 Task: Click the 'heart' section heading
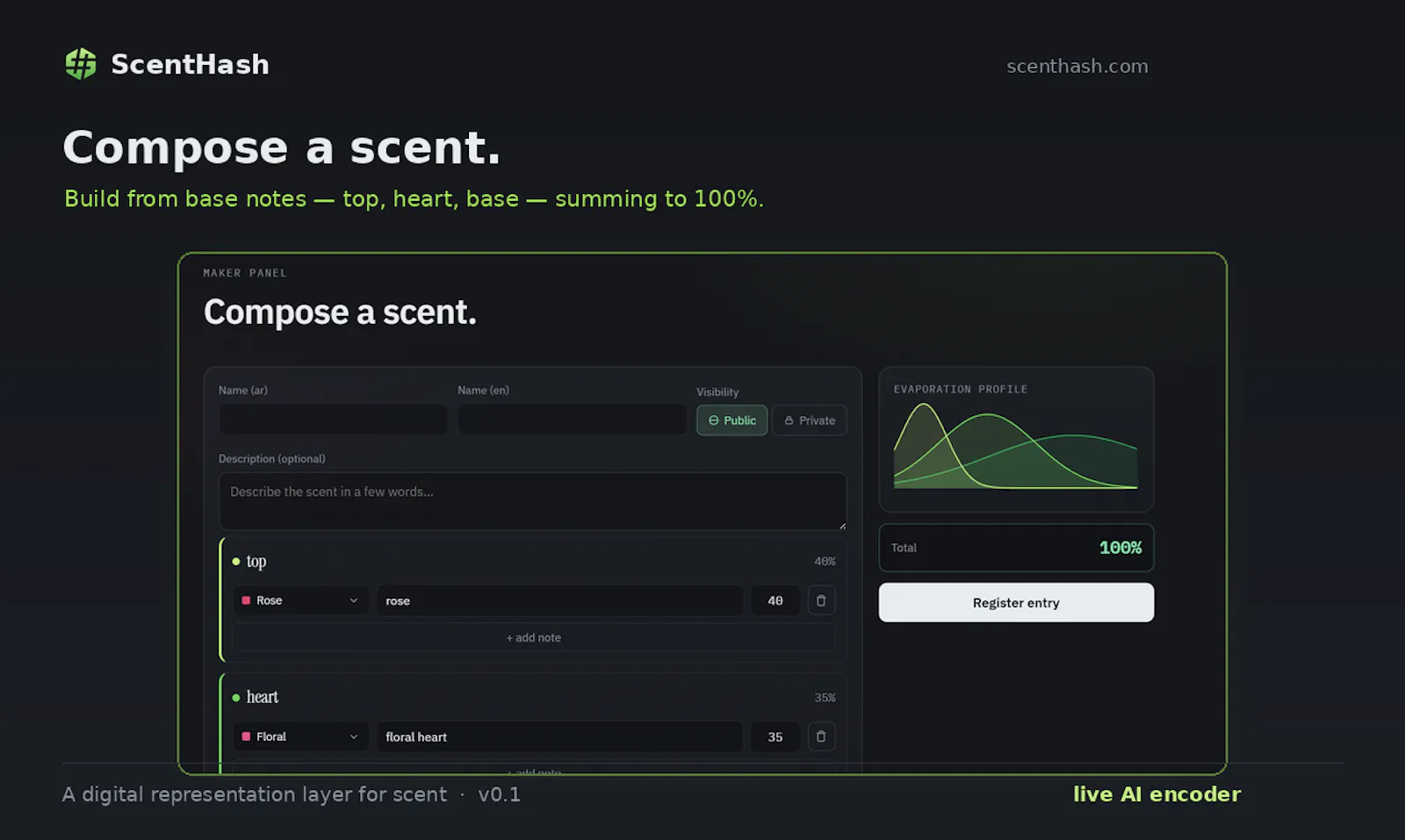(x=262, y=697)
